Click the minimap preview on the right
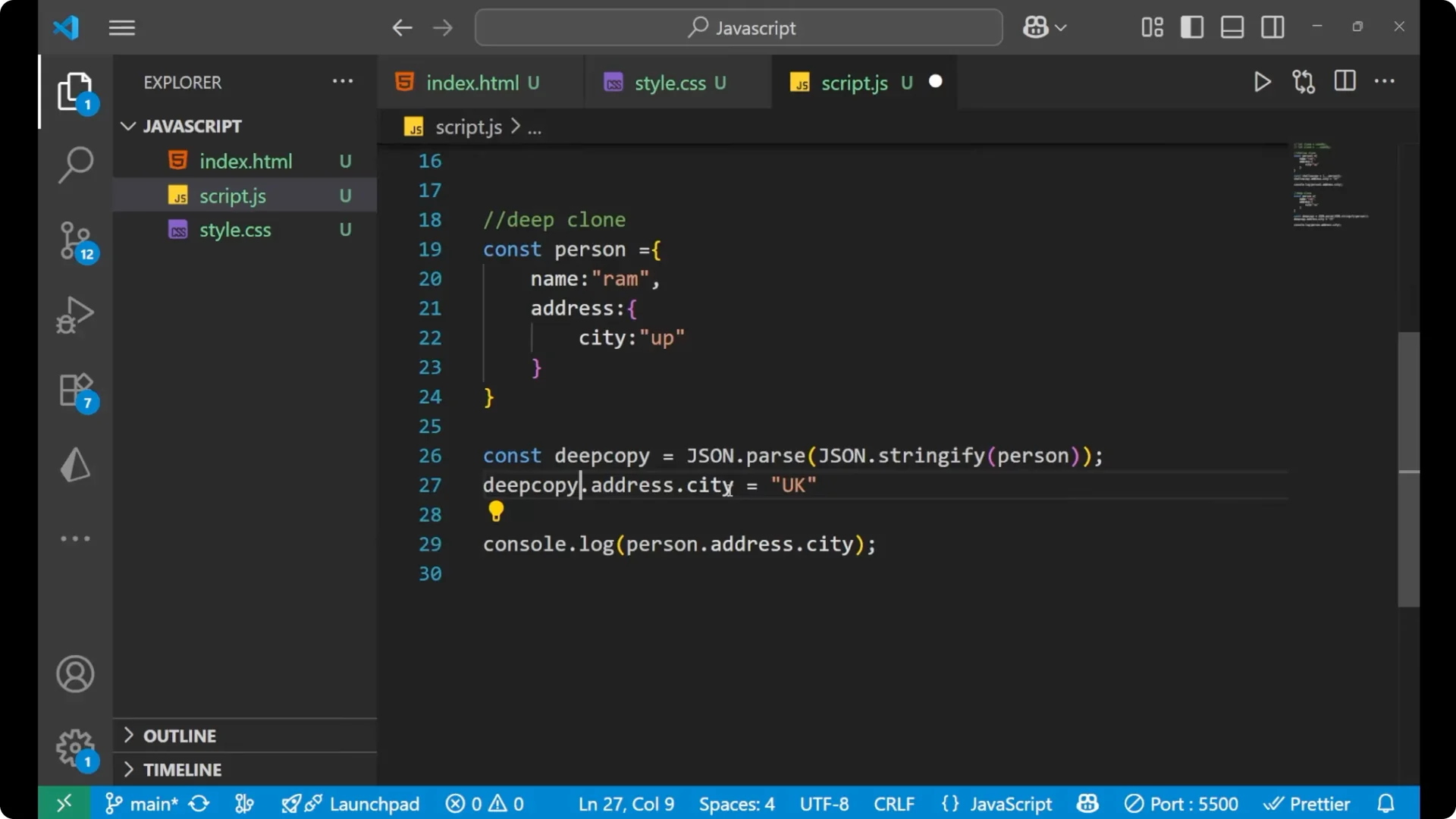Screen dimensions: 1456x819 point(1329,184)
